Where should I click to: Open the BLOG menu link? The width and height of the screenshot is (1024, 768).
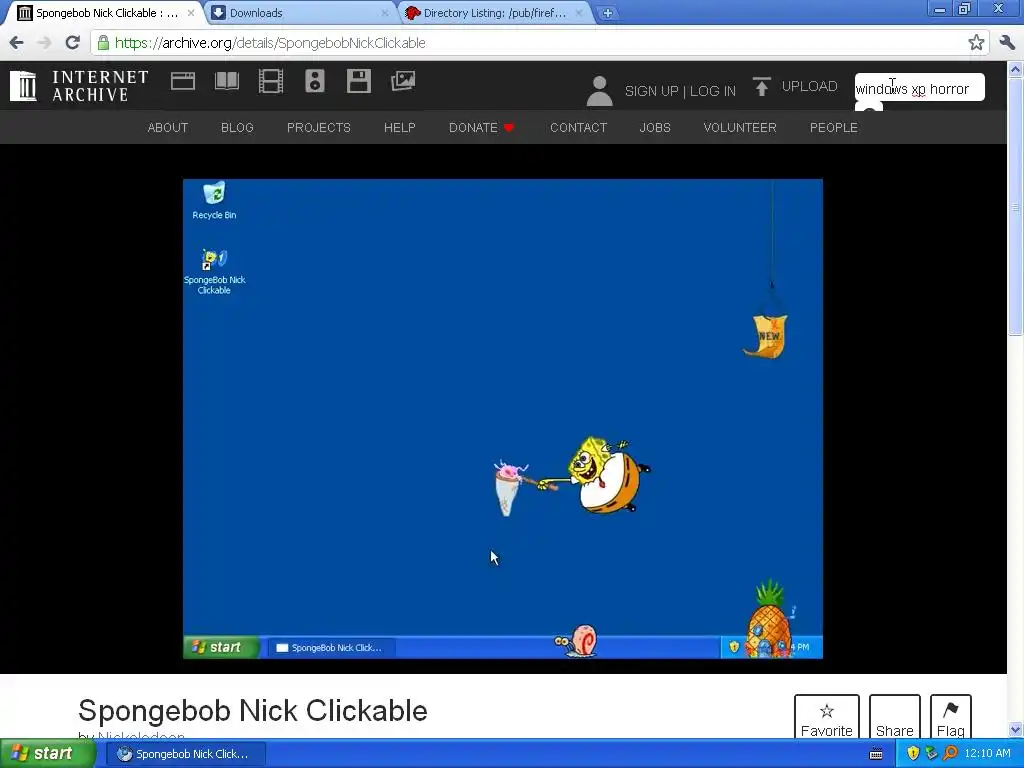click(x=237, y=127)
